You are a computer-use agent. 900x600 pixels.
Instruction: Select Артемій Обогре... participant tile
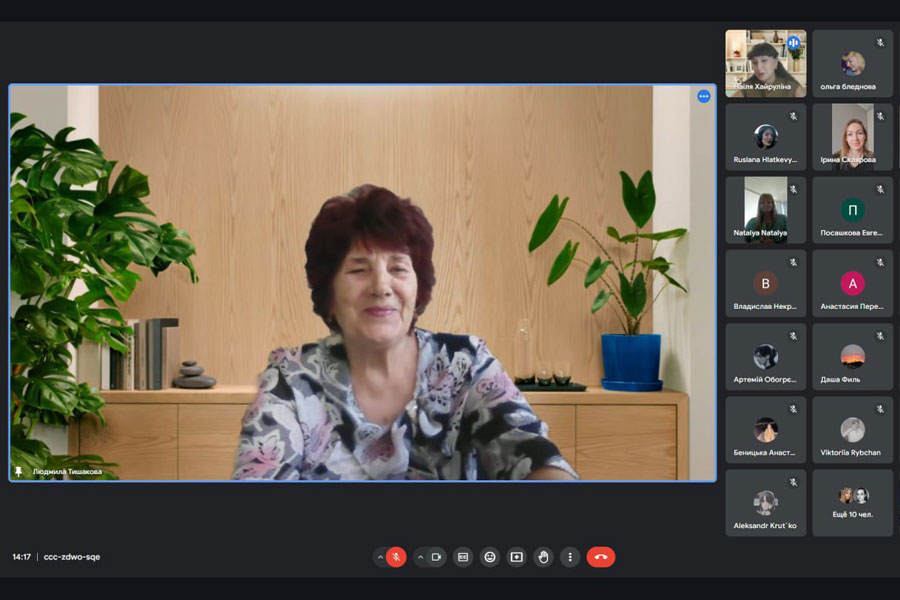[x=766, y=357]
